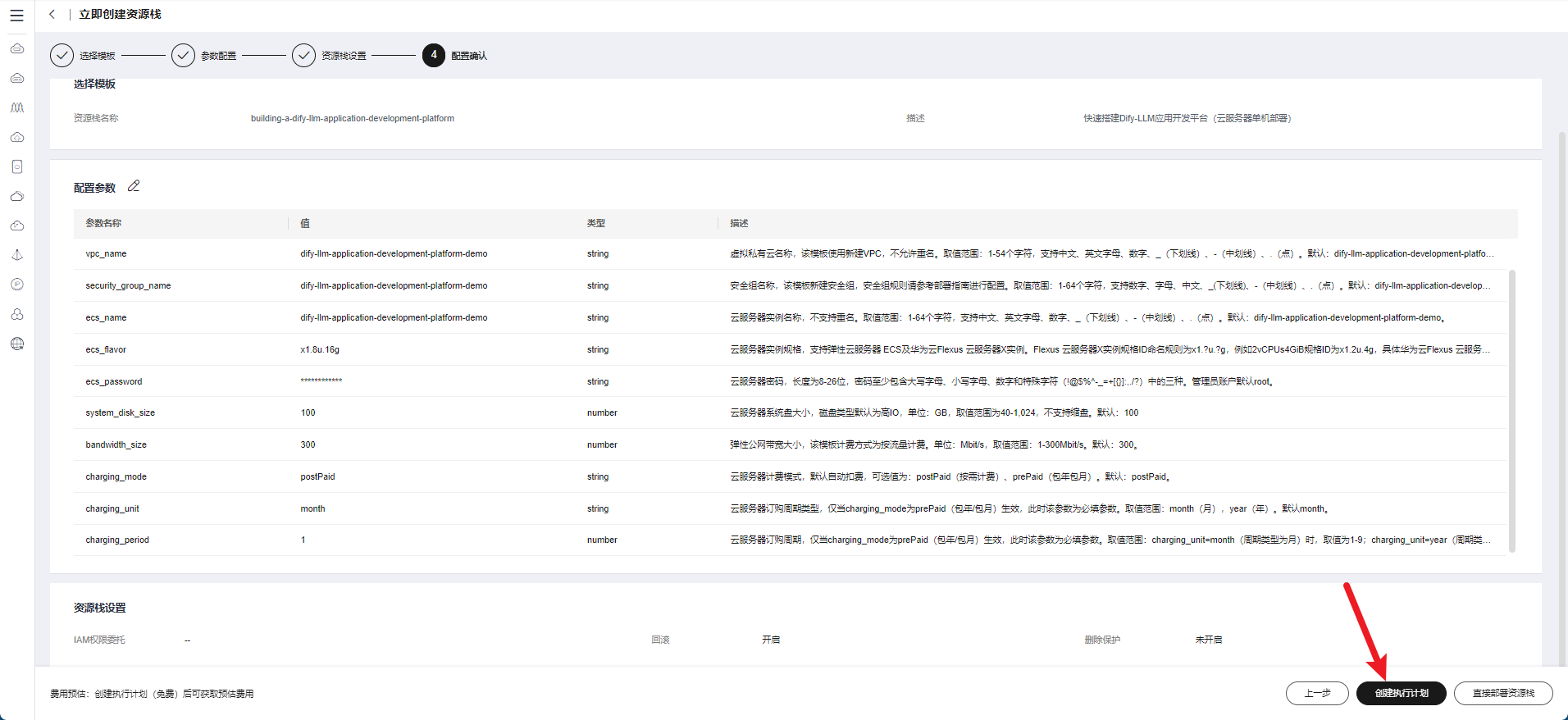Viewport: 1568px width, 720px height.
Task: Open the plain cloud sidebar icon
Action: (x=17, y=196)
